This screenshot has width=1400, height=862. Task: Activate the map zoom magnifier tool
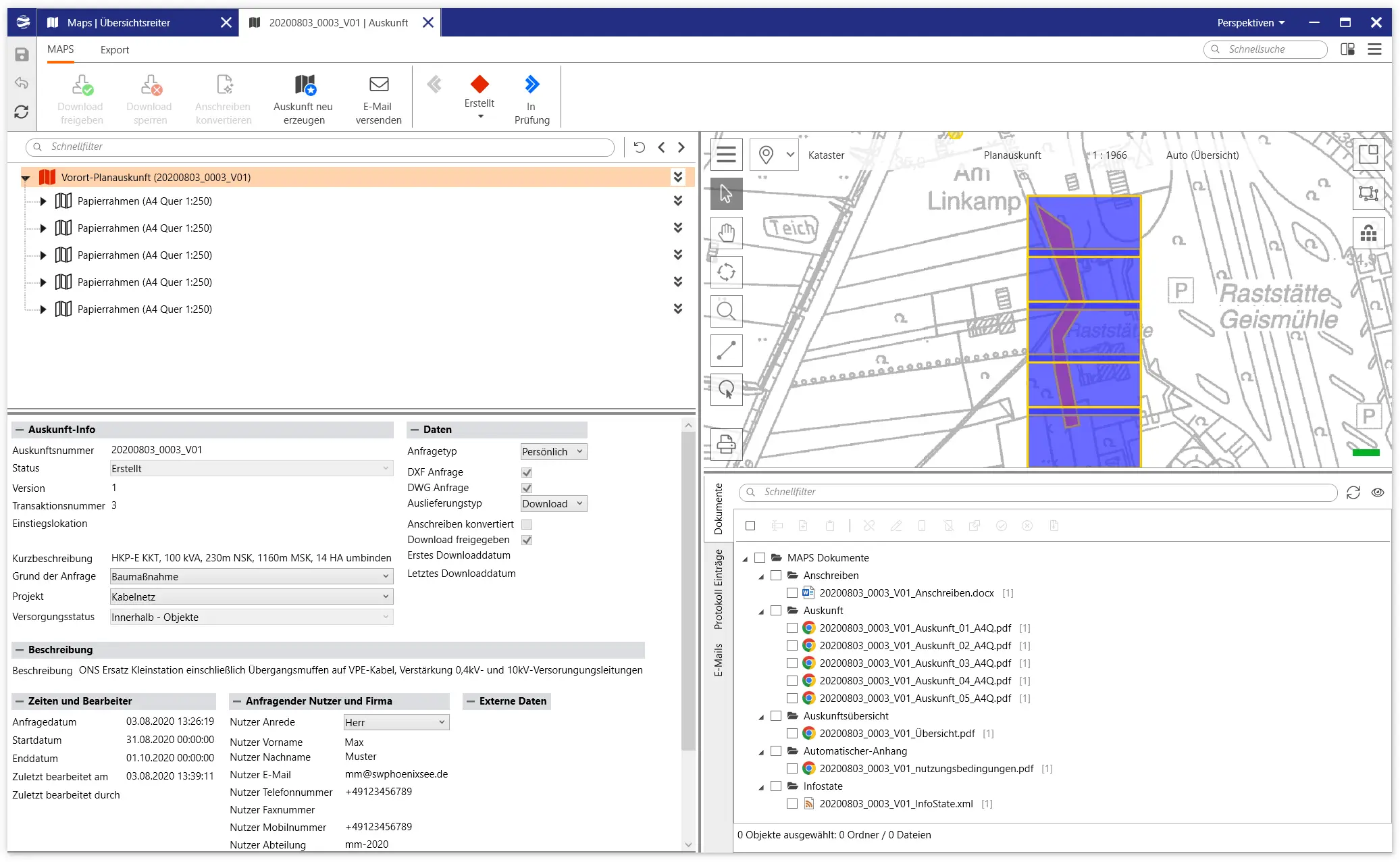[726, 311]
